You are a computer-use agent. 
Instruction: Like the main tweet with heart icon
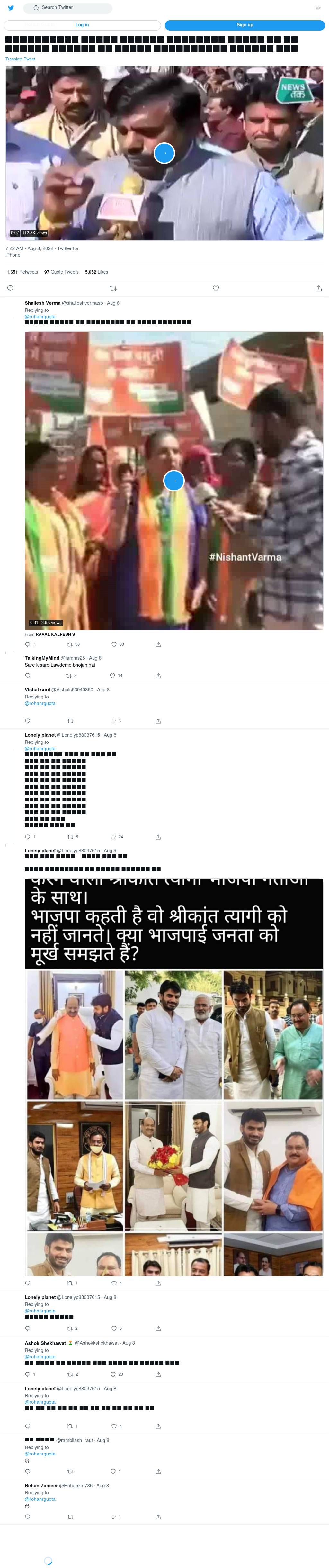(215, 289)
